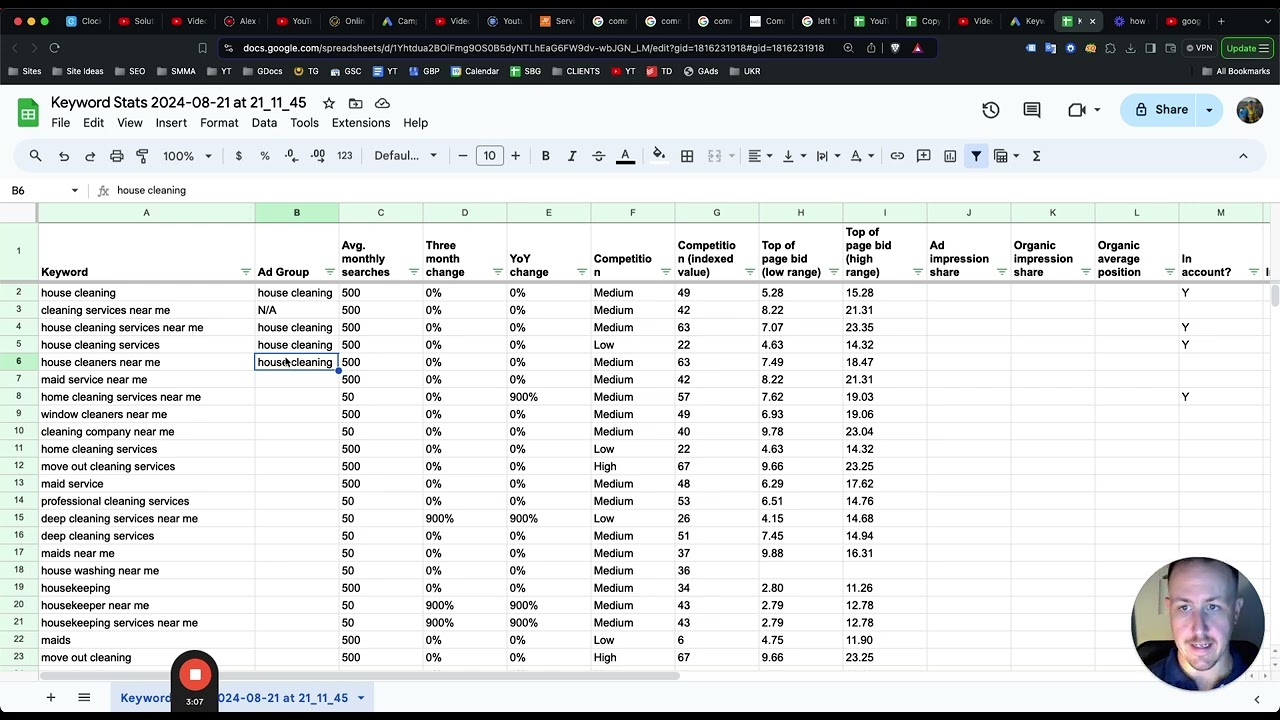Insert a chart
This screenshot has height=720, width=1280.
[x=950, y=156]
